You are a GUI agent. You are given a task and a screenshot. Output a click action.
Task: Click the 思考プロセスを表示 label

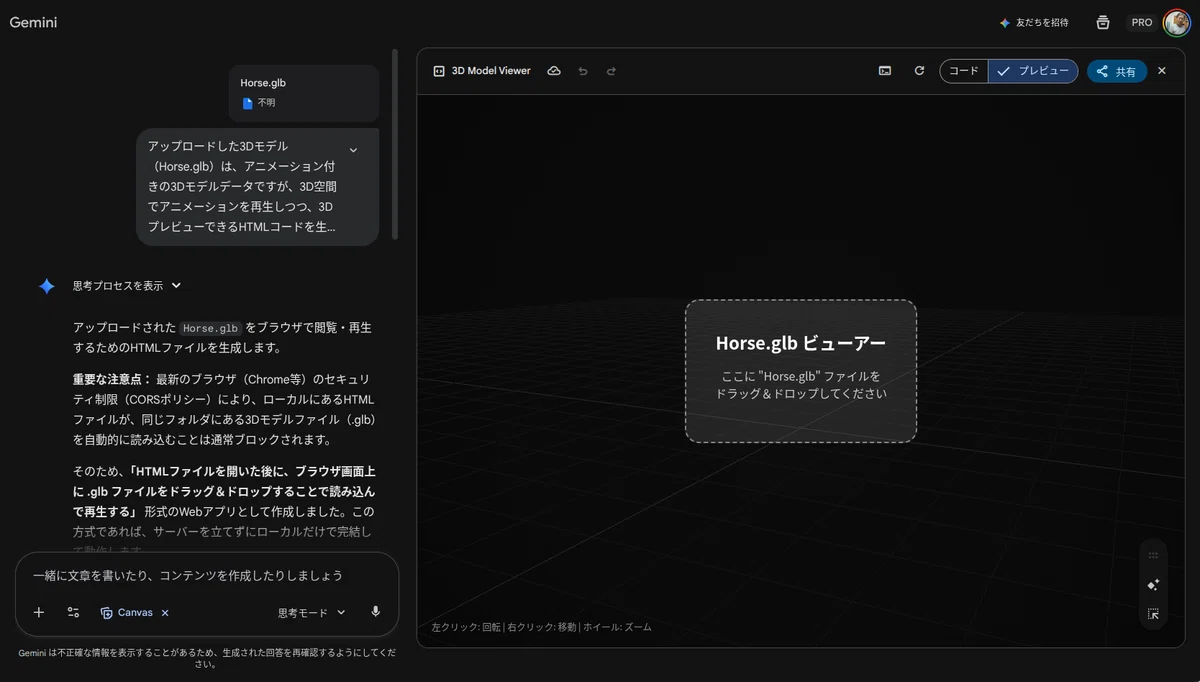(117, 285)
